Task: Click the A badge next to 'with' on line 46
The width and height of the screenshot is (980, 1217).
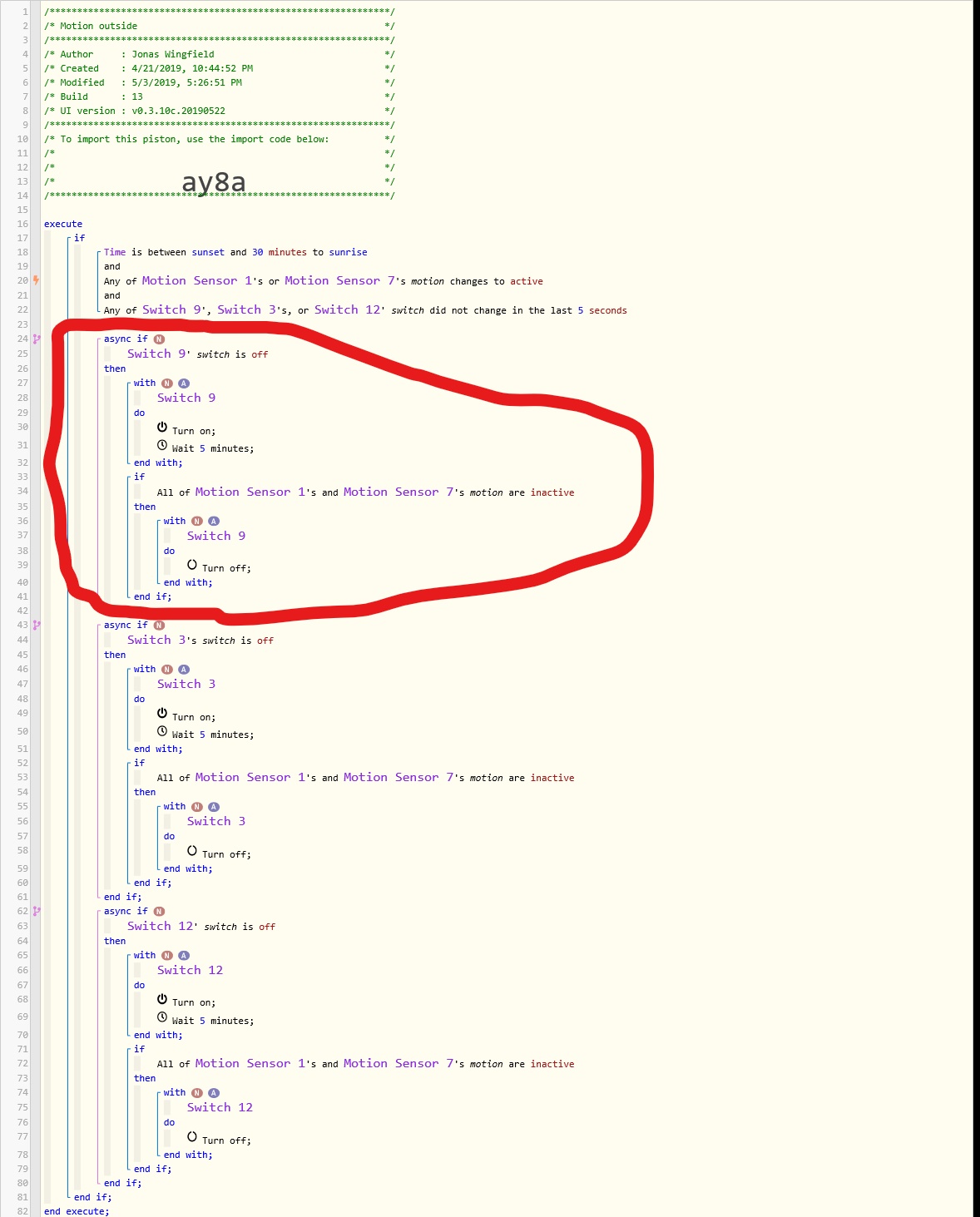Action: [184, 670]
